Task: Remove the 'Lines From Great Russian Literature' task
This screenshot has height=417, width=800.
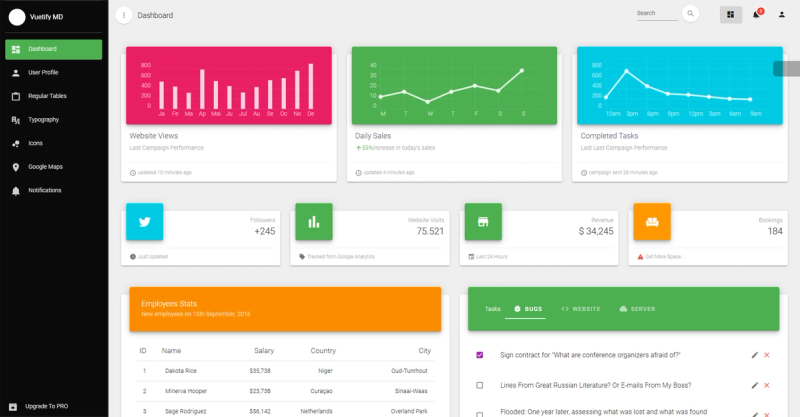Action: pos(766,385)
